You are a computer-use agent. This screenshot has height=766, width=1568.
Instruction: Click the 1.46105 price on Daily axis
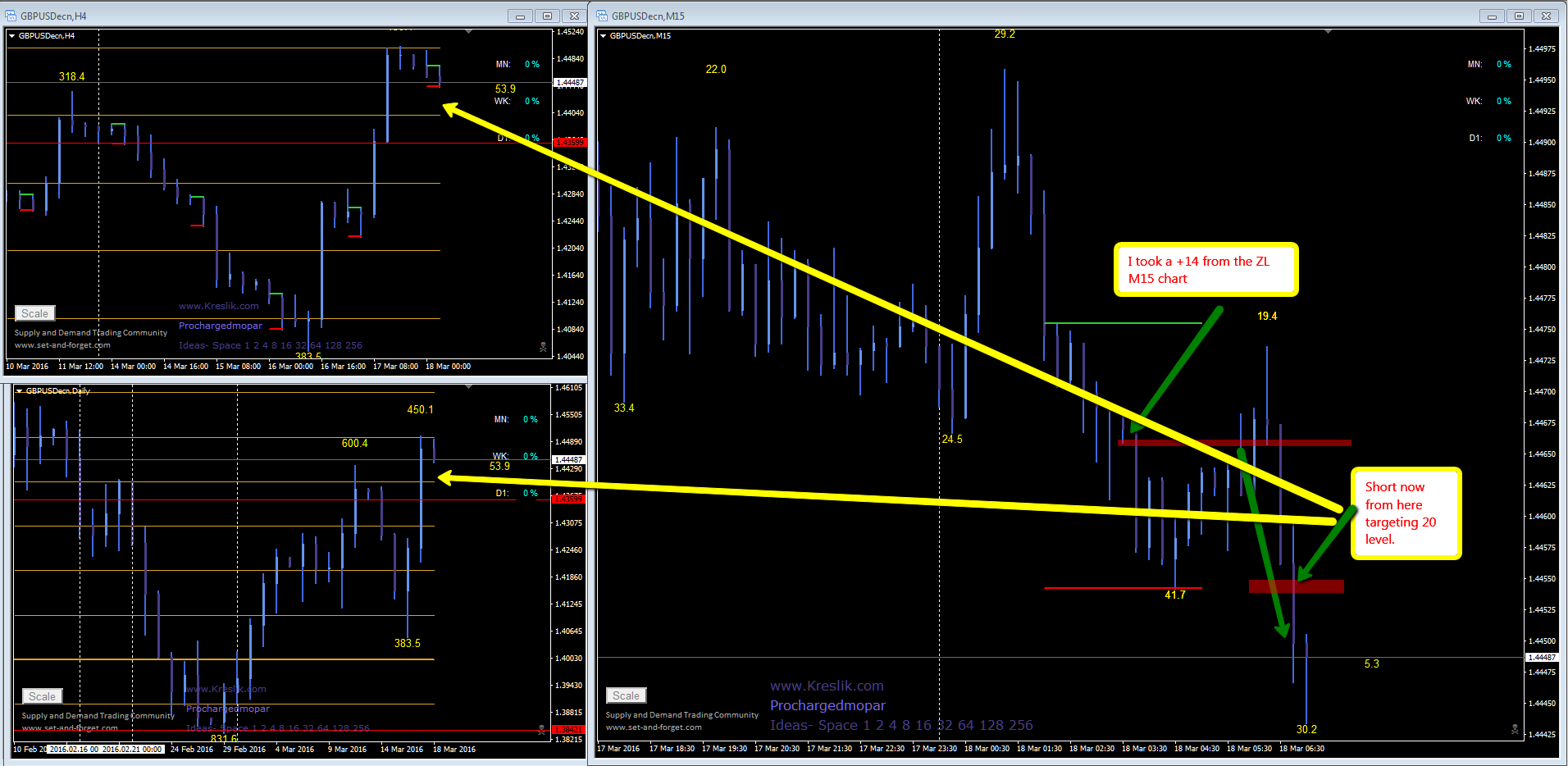pos(569,387)
